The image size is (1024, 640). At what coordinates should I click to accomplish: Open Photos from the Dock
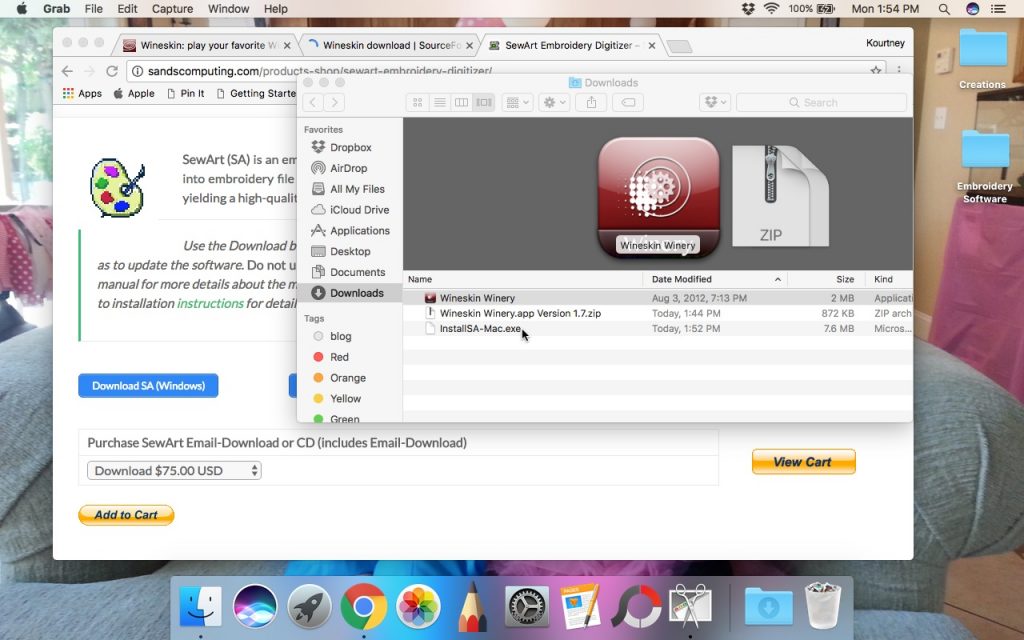point(418,607)
